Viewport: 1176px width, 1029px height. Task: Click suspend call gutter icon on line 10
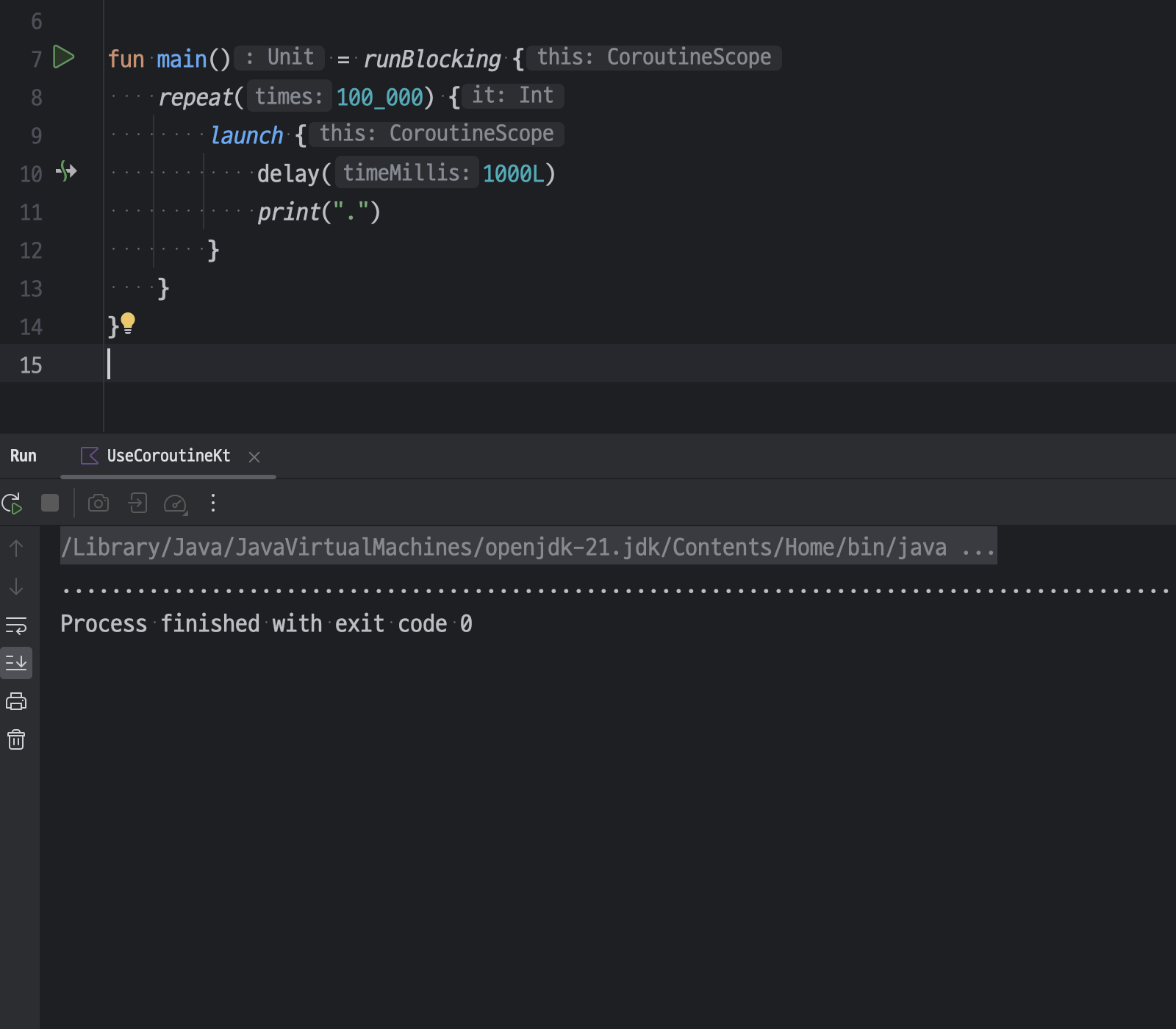pos(66,171)
